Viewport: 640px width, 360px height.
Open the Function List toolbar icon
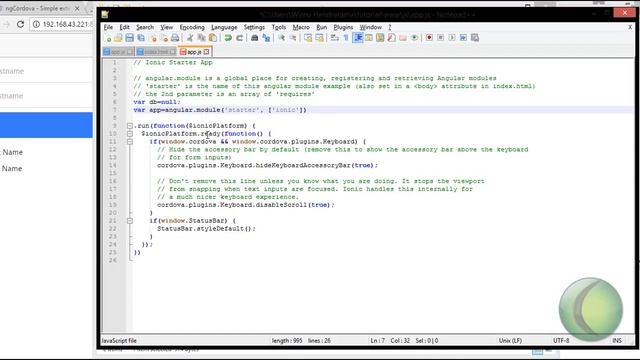point(391,38)
